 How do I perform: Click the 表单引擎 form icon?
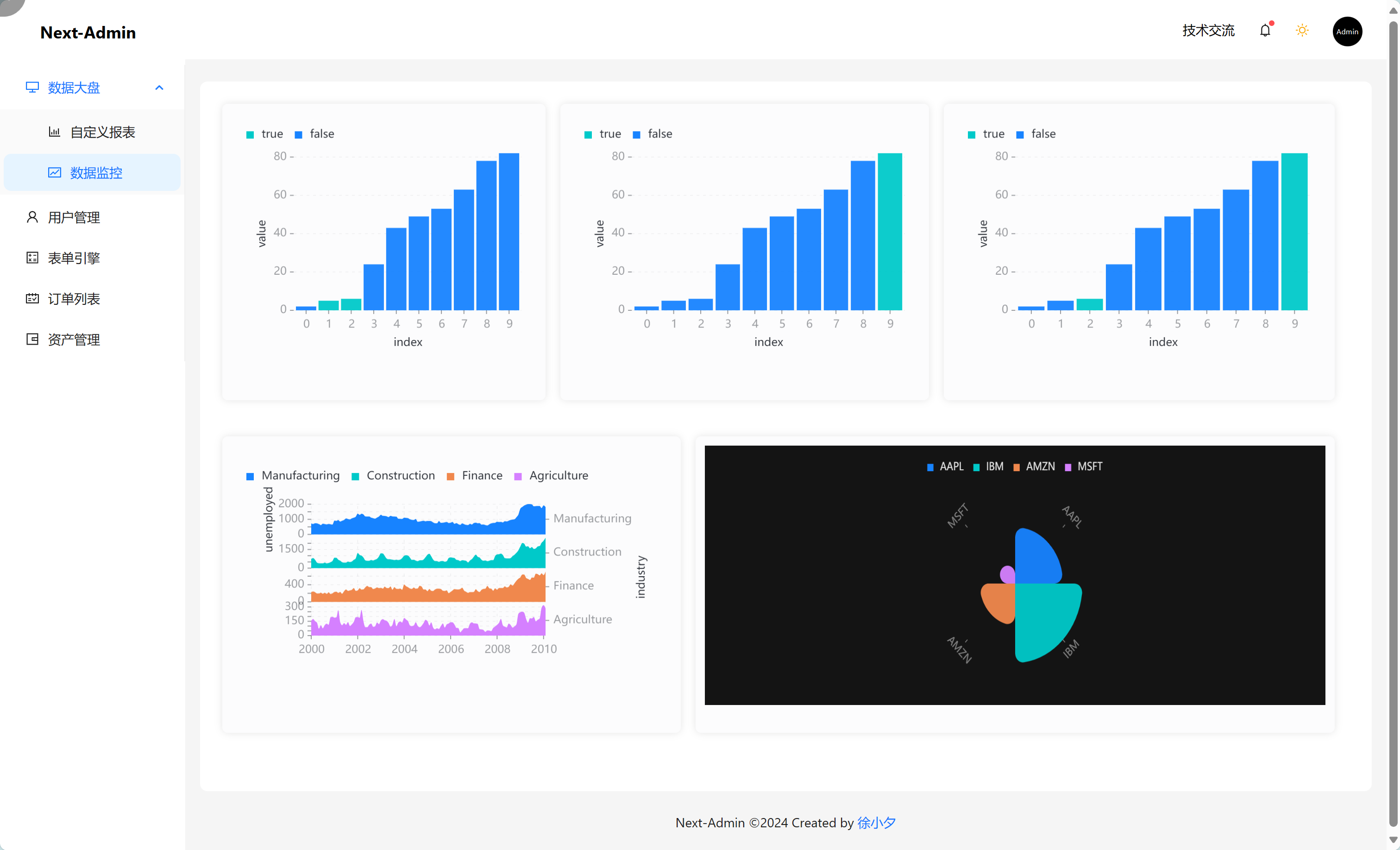click(32, 258)
